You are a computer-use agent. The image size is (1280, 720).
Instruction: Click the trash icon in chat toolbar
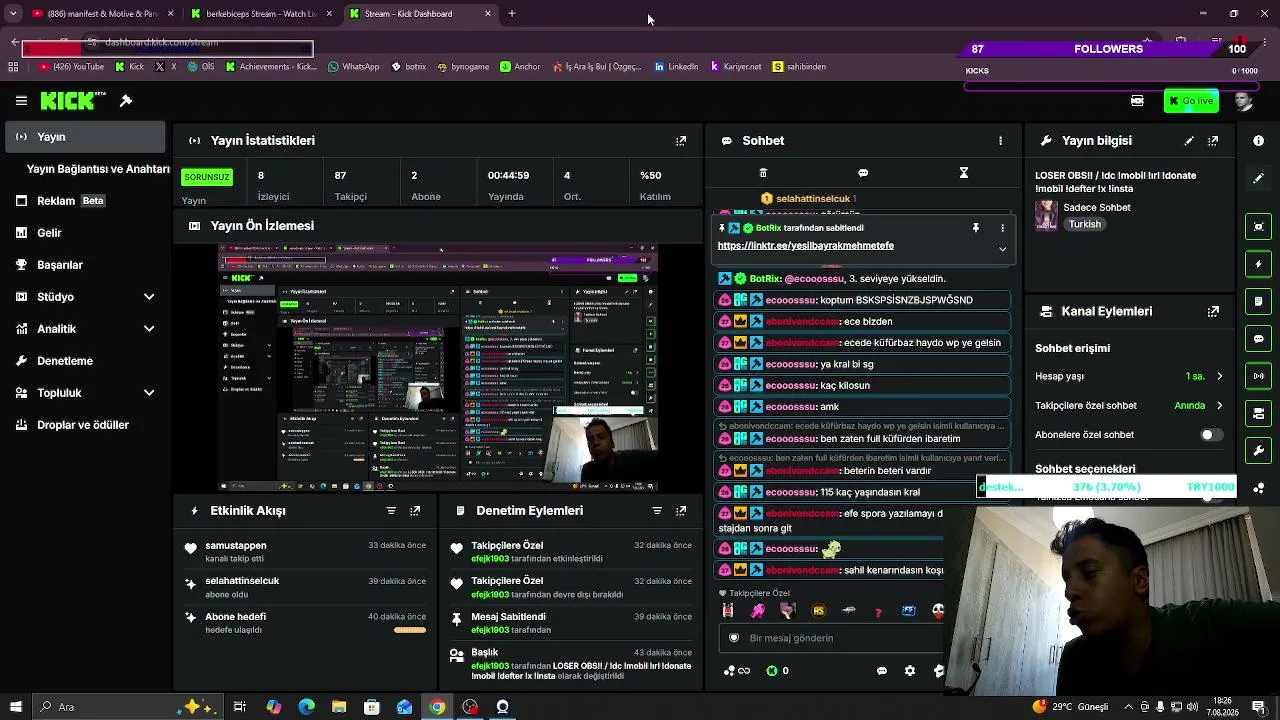tap(763, 173)
